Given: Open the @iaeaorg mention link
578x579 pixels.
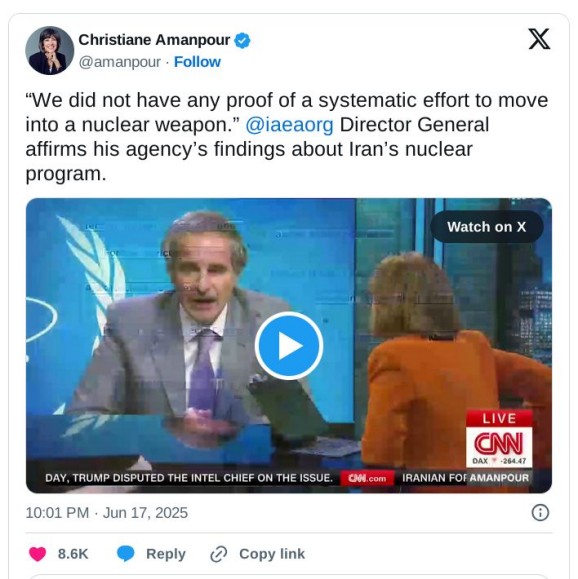Looking at the screenshot, I should 289,125.
